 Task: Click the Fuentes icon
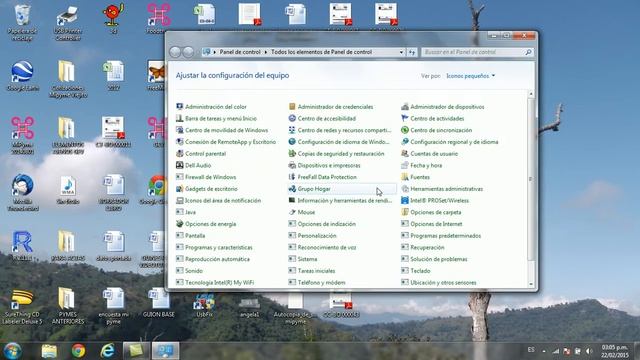pyautogui.click(x=404, y=177)
